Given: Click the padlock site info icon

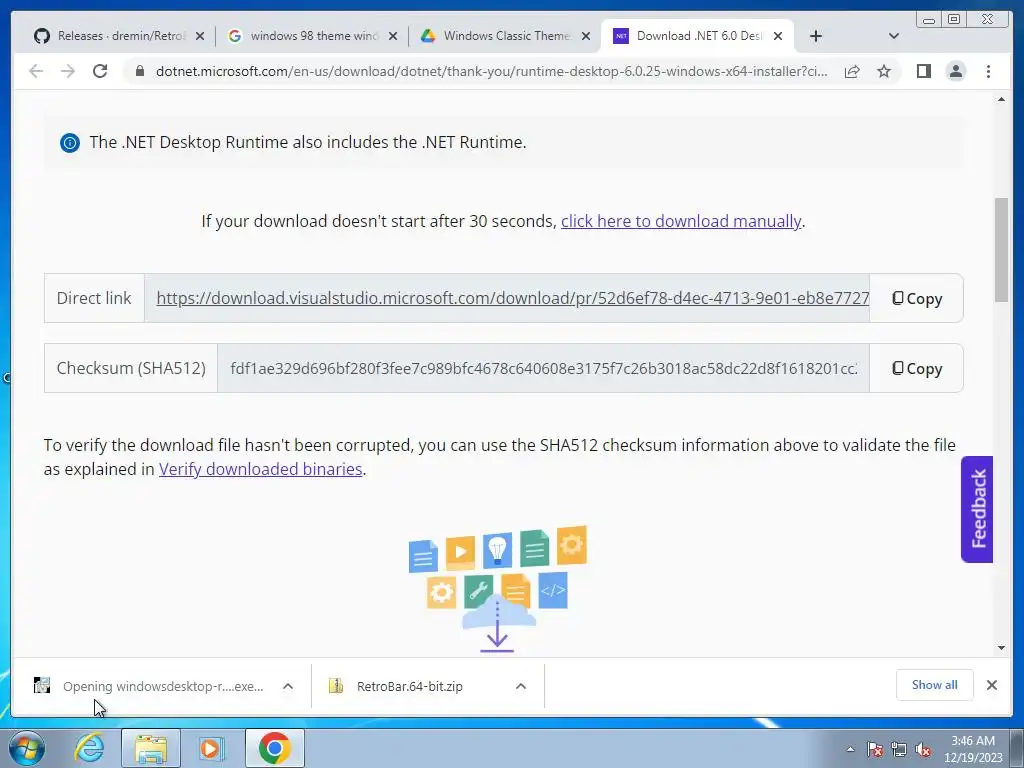Looking at the screenshot, I should pos(140,71).
